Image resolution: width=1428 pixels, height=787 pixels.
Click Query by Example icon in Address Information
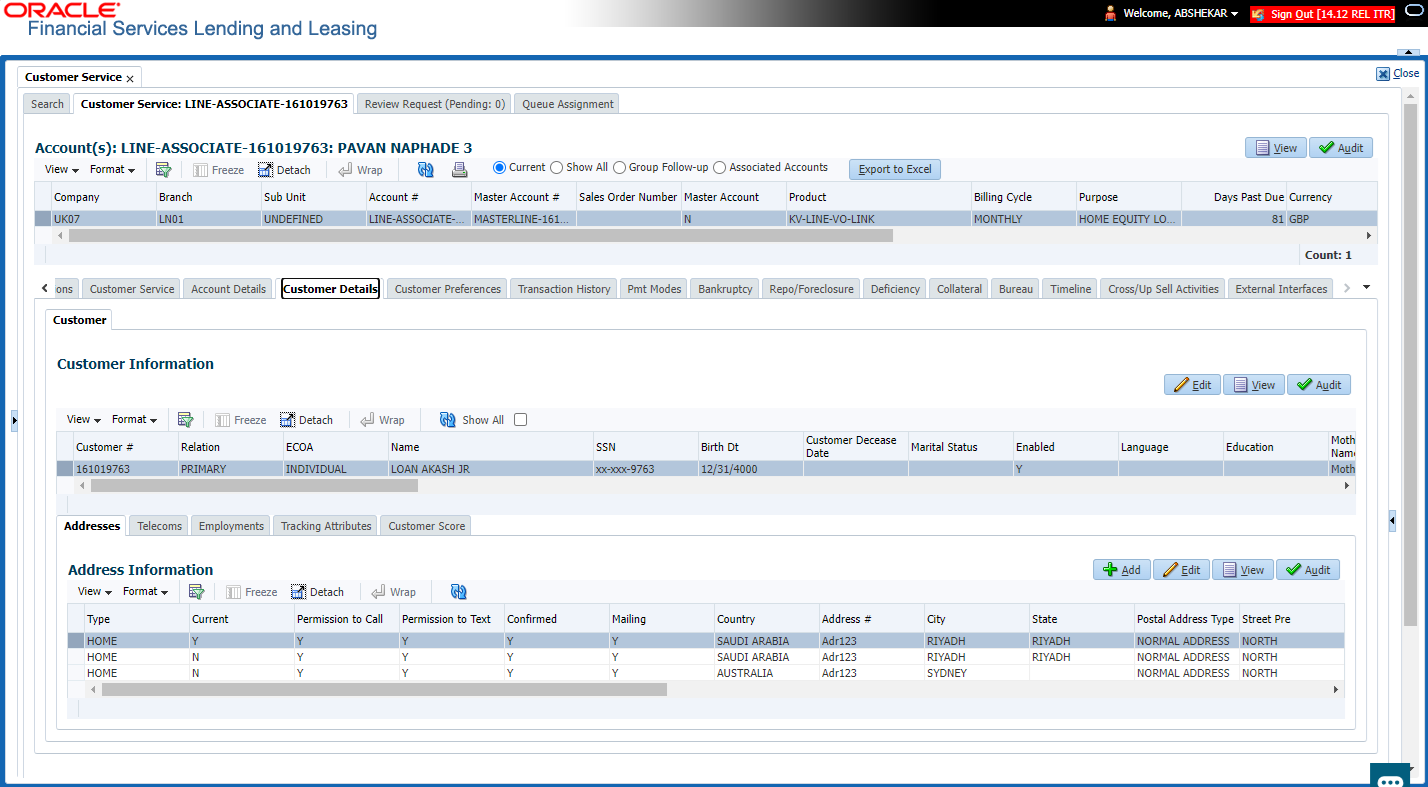coord(196,592)
